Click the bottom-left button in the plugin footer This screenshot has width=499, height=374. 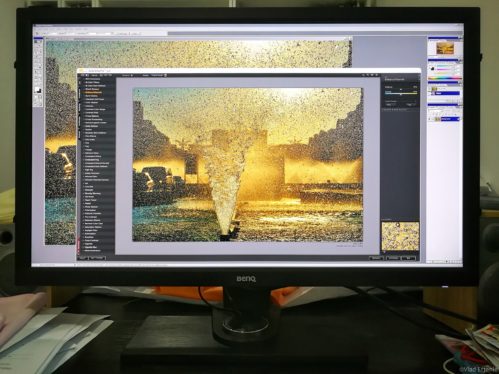tap(83, 258)
